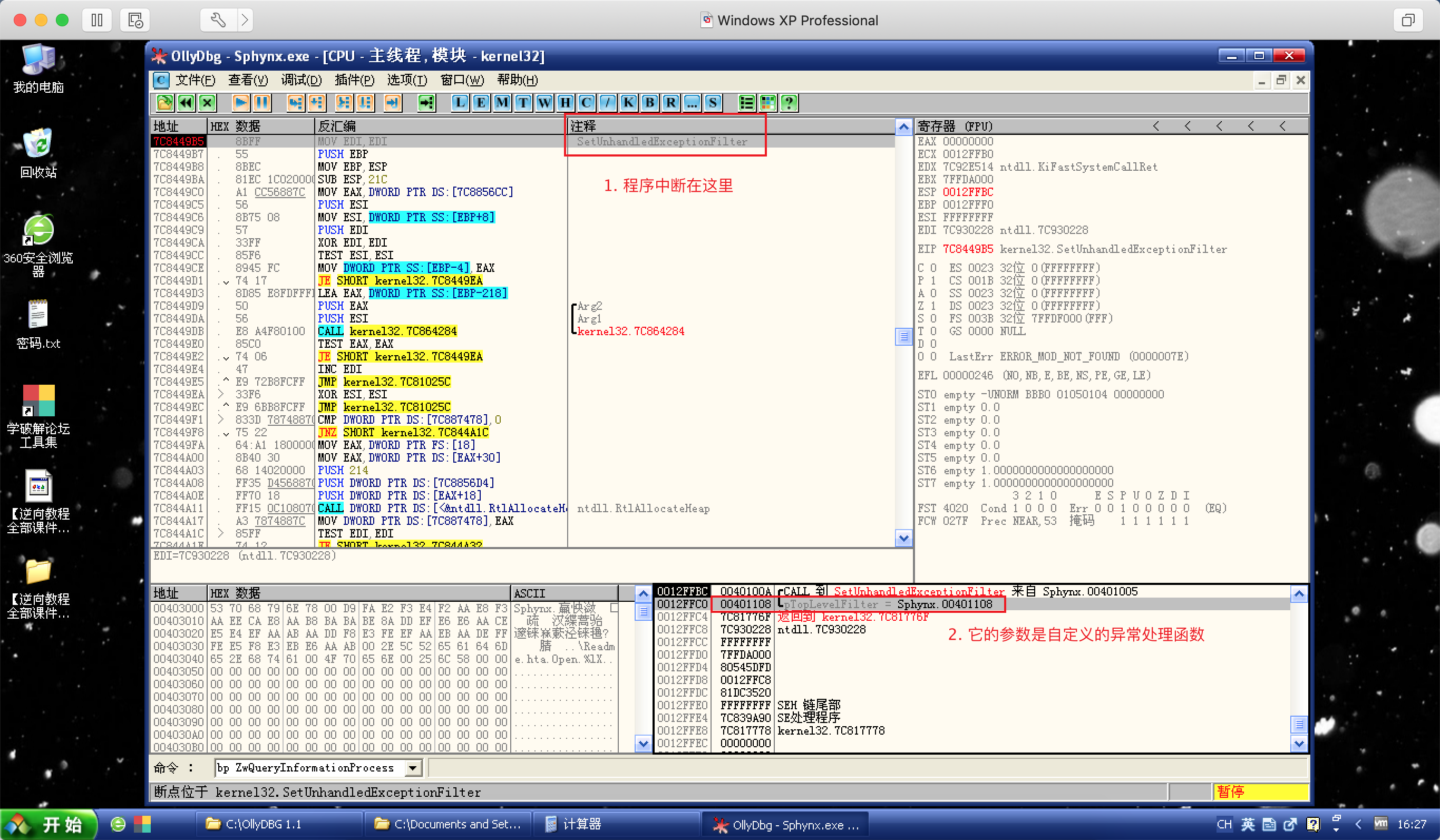
Task: Pause execution with the pause icon
Action: pyautogui.click(x=262, y=103)
